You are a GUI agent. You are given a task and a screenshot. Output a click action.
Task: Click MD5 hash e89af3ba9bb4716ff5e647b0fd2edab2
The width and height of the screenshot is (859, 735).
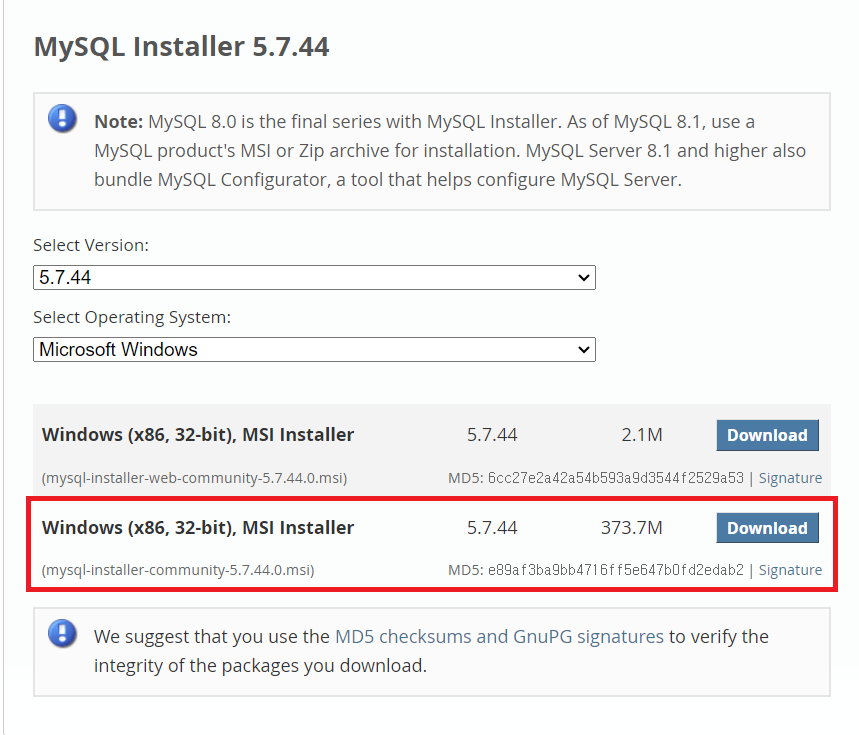click(616, 570)
